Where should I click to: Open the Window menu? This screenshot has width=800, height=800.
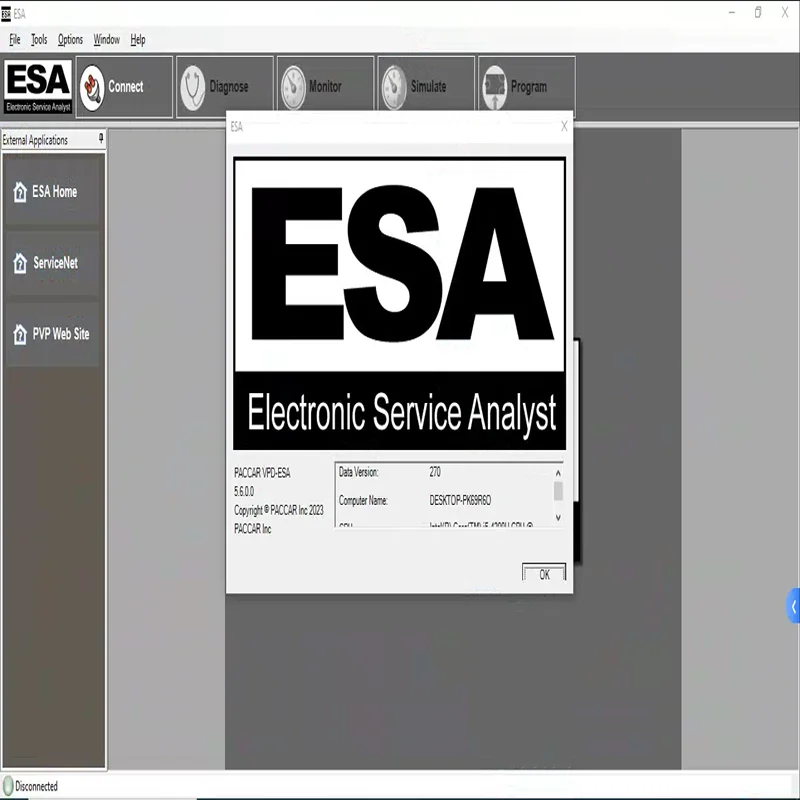click(x=106, y=40)
